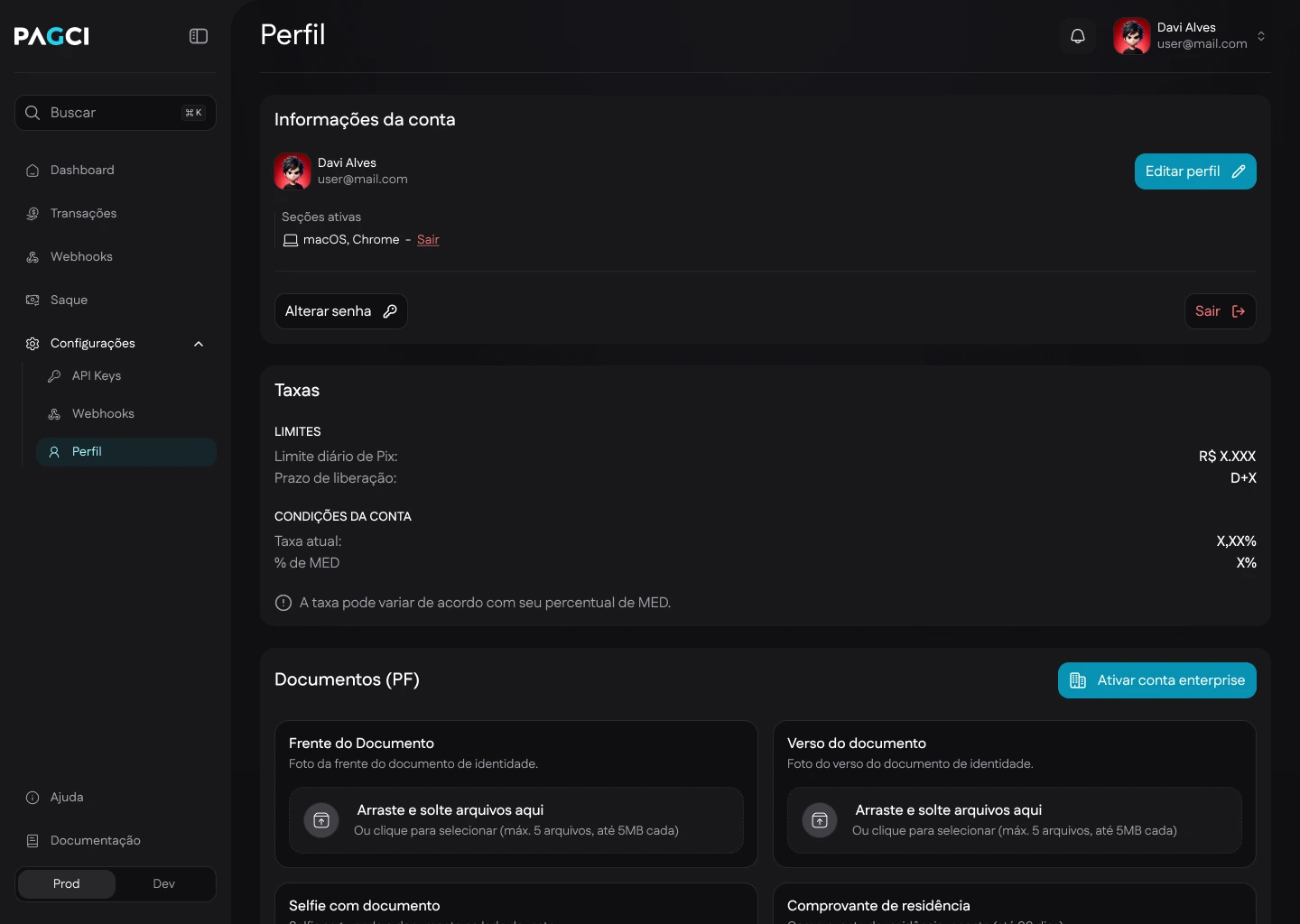The width and height of the screenshot is (1300, 924).
Task: Focus the Buscar search field
Action: tap(116, 113)
